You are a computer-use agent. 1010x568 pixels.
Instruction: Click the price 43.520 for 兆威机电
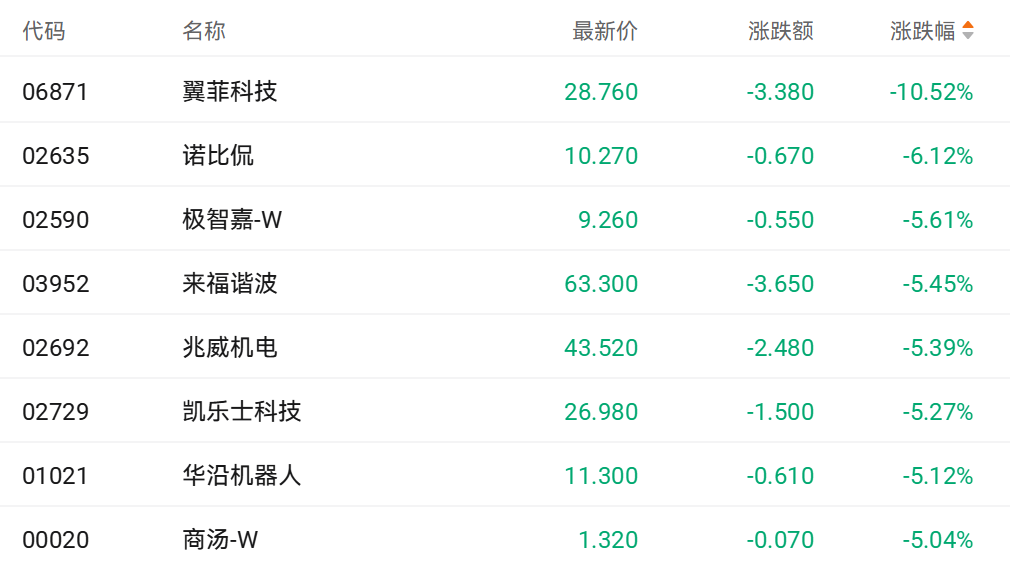[601, 348]
